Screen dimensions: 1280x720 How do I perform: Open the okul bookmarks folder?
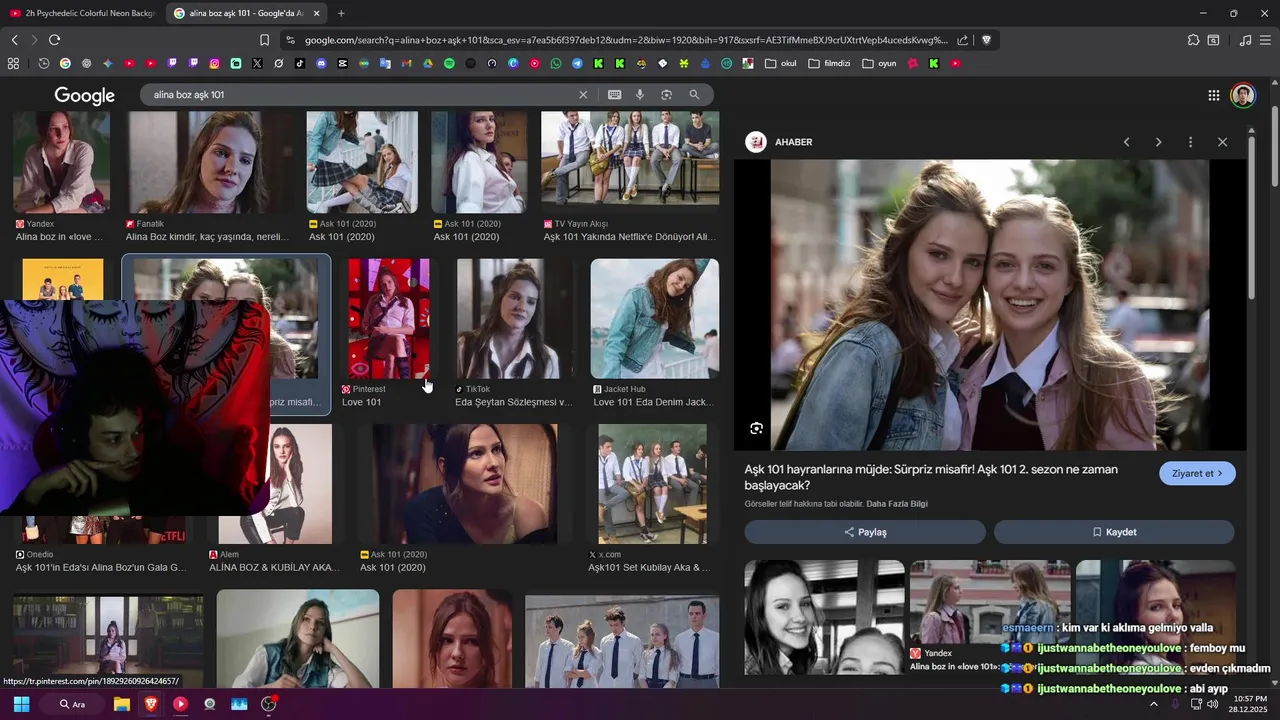pos(780,63)
